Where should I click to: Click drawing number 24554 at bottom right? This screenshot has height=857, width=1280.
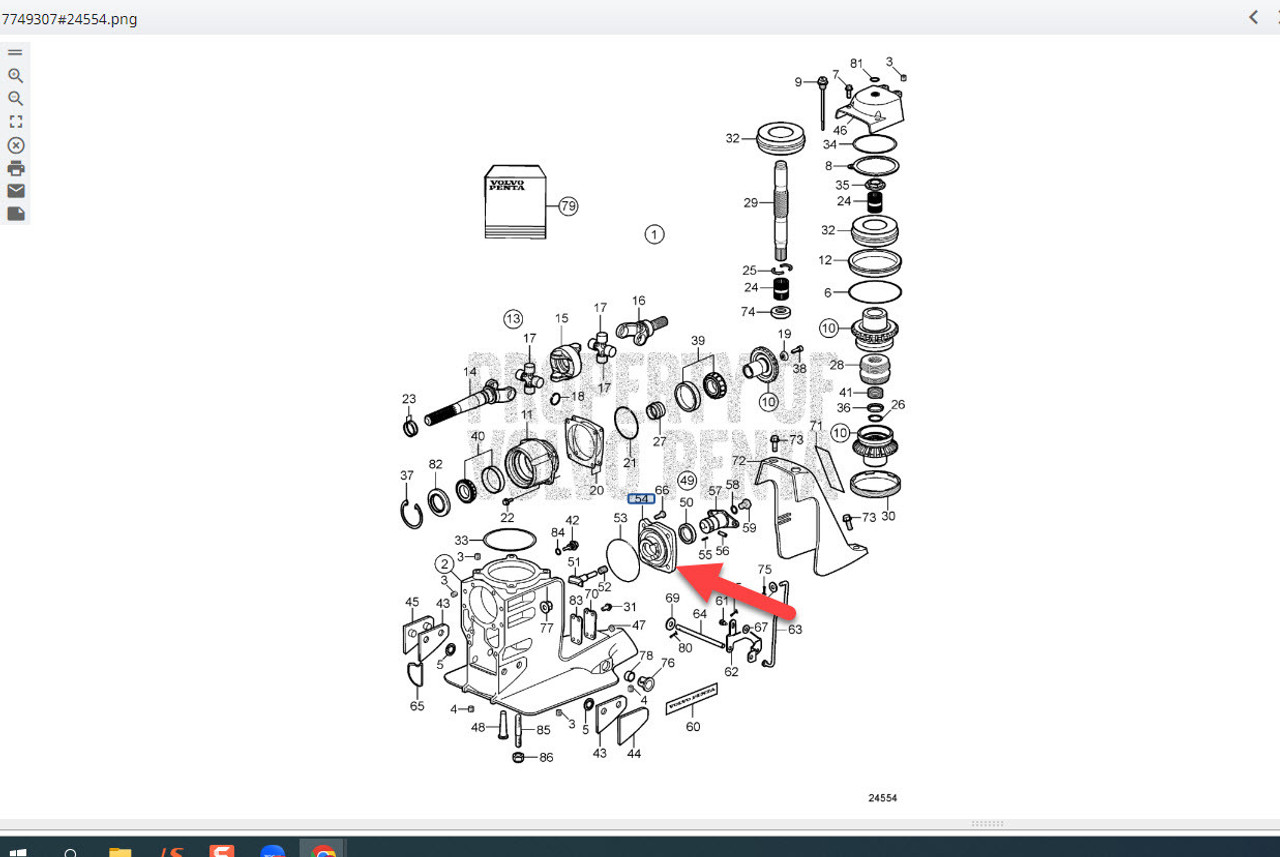click(882, 798)
